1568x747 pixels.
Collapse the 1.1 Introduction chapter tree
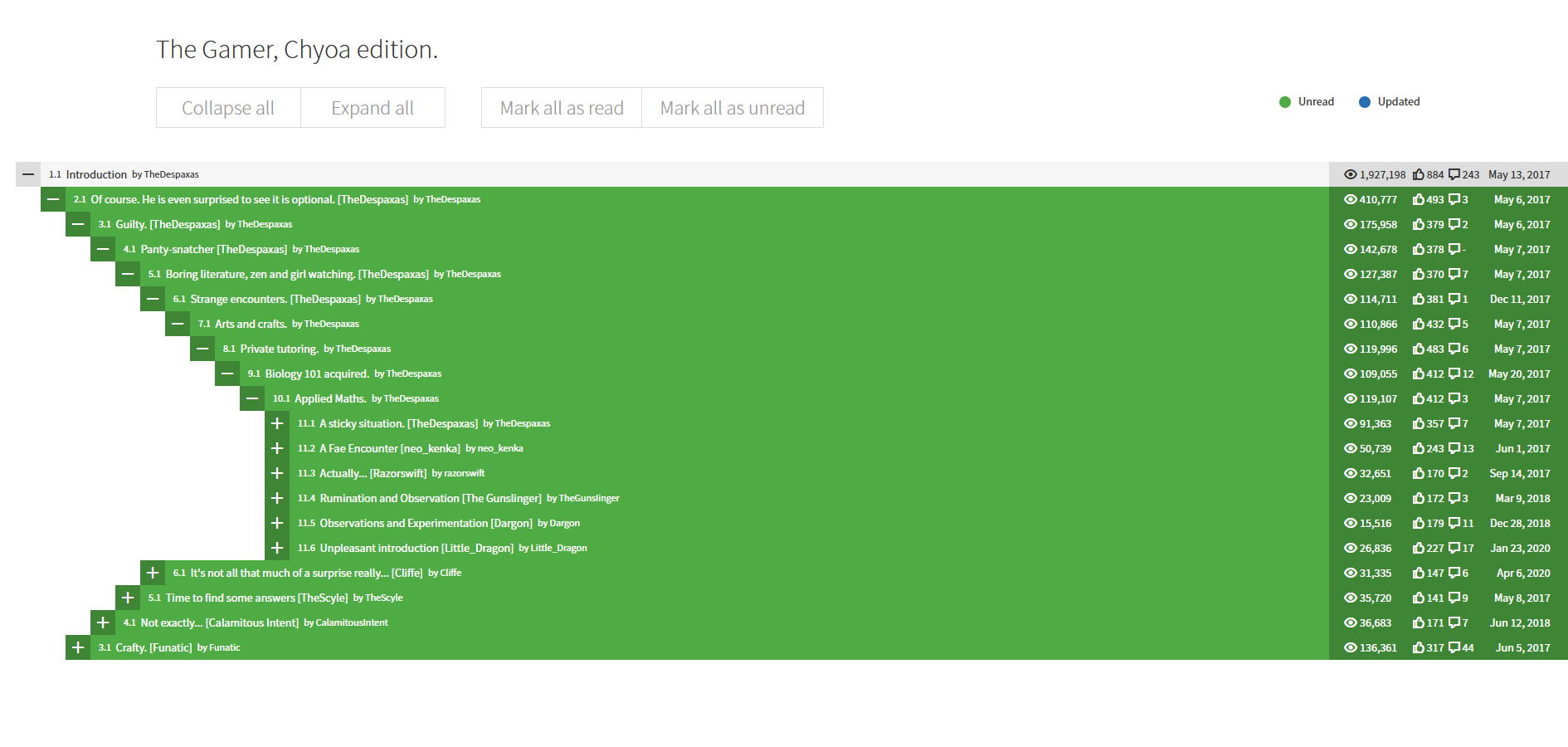[28, 174]
